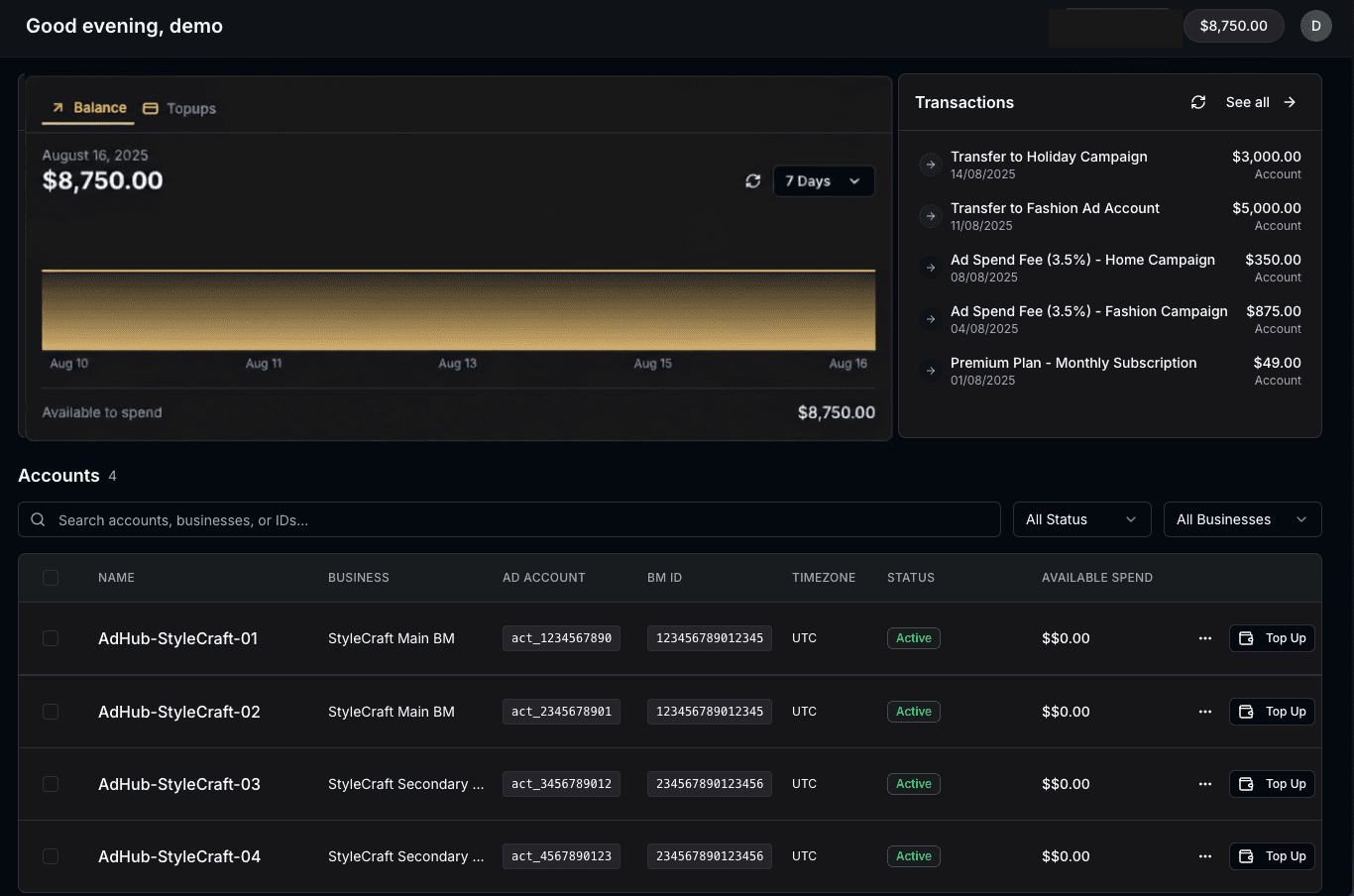Click arrow icon for Home Campaign fee

[930, 268]
